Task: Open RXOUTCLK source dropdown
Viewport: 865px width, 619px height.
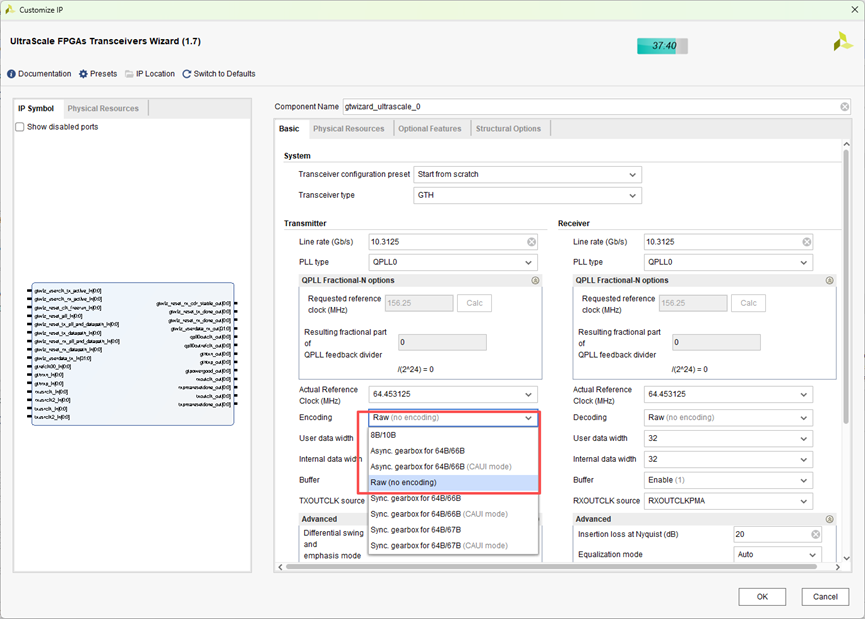Action: [728, 501]
